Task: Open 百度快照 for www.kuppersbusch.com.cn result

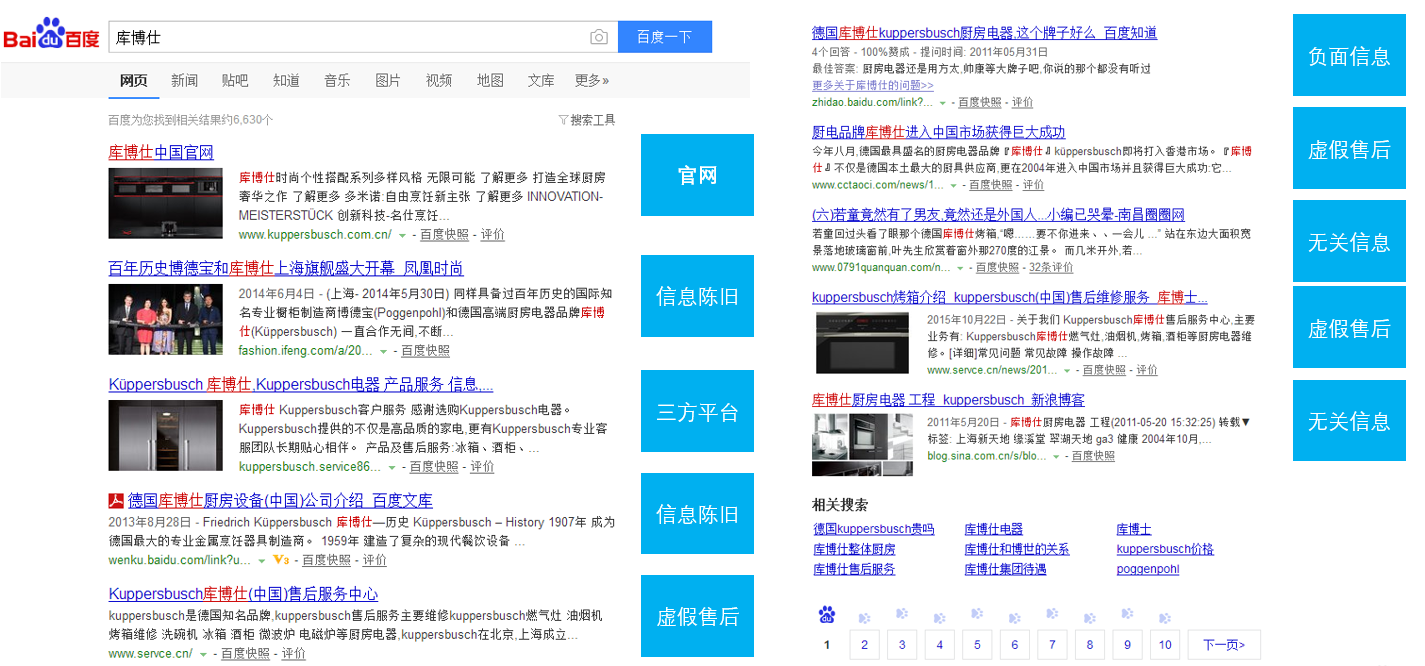Action: click(445, 235)
